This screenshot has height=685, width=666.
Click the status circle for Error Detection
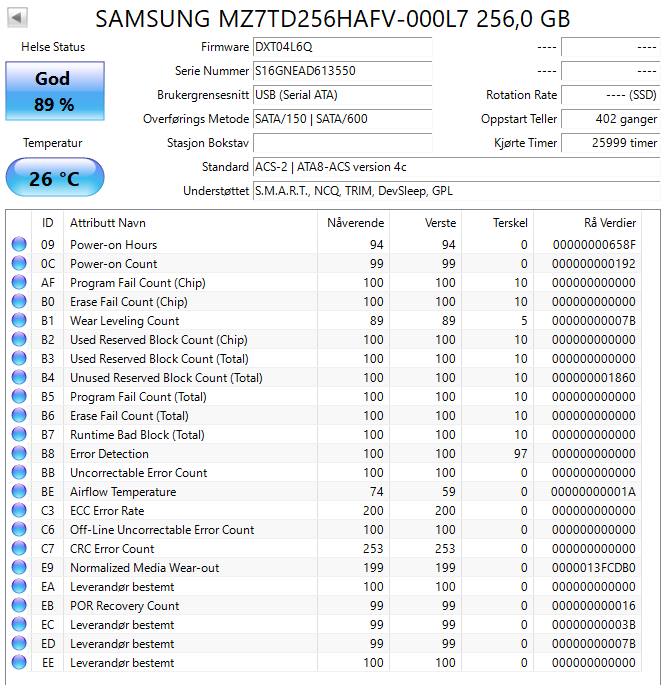coord(19,454)
